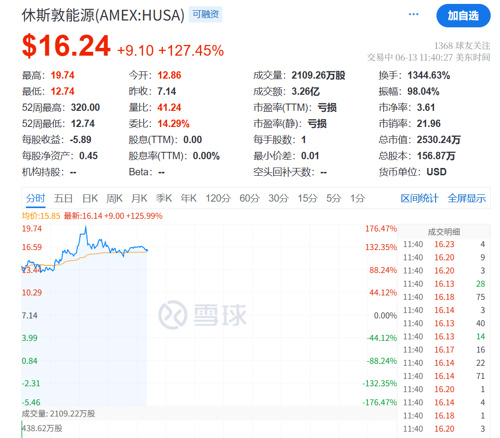Screen dimensions: 500x438
Task: Select the trade row 16.13 with volume 28
Action: coord(444,284)
